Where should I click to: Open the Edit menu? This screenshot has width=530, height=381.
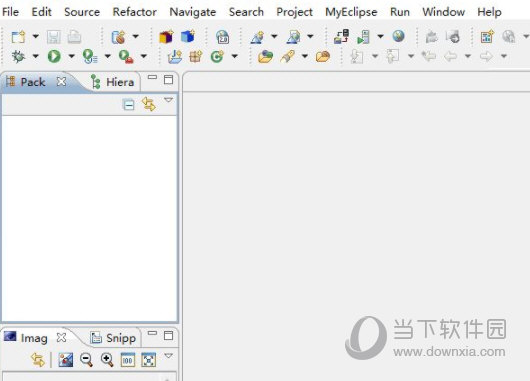point(42,12)
